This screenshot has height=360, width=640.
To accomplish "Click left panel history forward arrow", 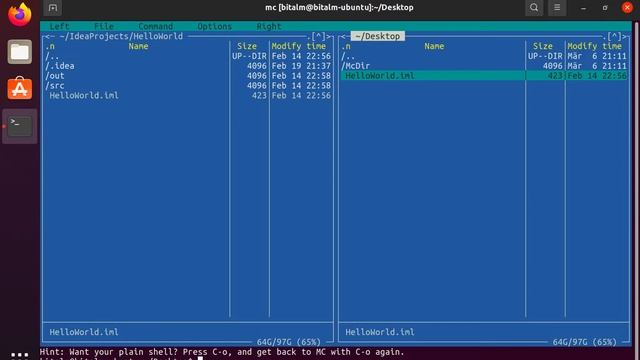I will pyautogui.click(x=329, y=37).
